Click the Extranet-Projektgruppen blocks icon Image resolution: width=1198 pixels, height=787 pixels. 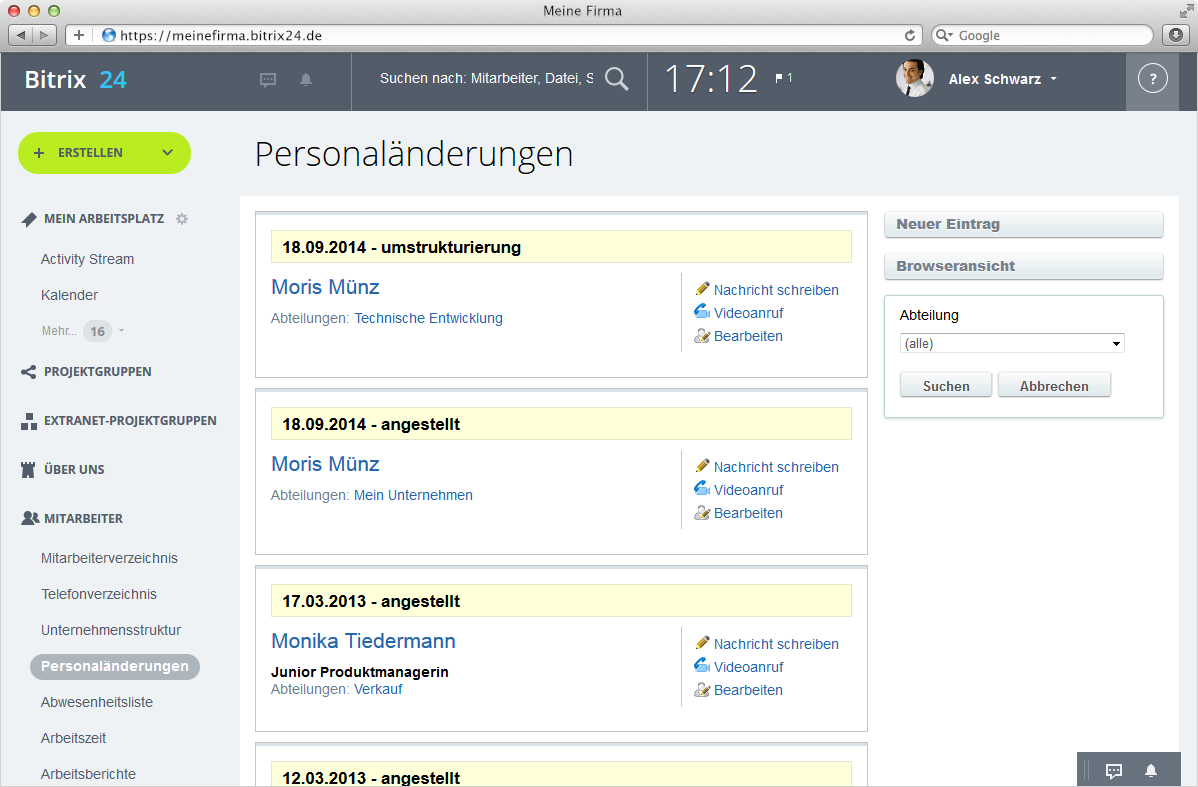point(28,421)
